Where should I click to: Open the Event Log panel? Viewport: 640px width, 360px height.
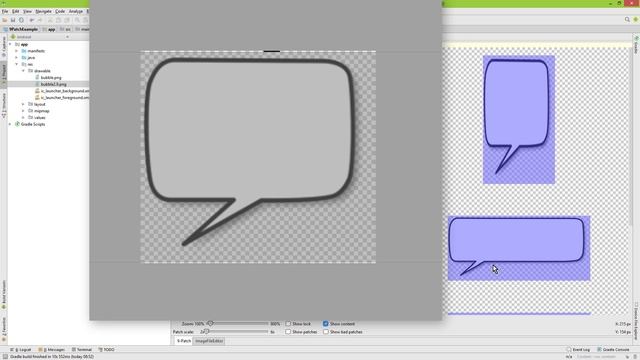pos(578,350)
